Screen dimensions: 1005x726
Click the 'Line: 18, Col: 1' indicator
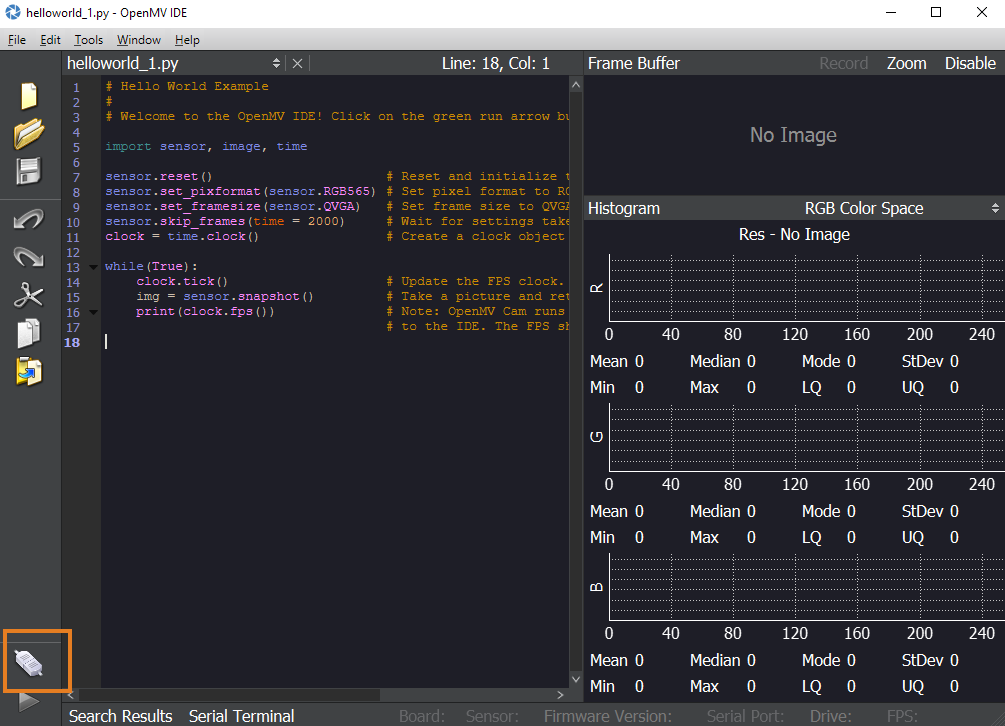click(x=495, y=63)
